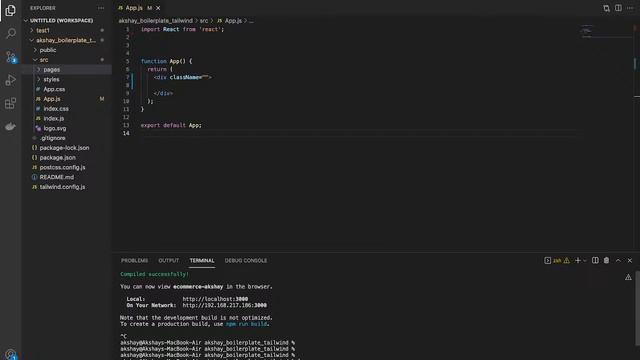640x360 pixels.
Task: Open the Docker view in activity bar
Action: click(11, 127)
